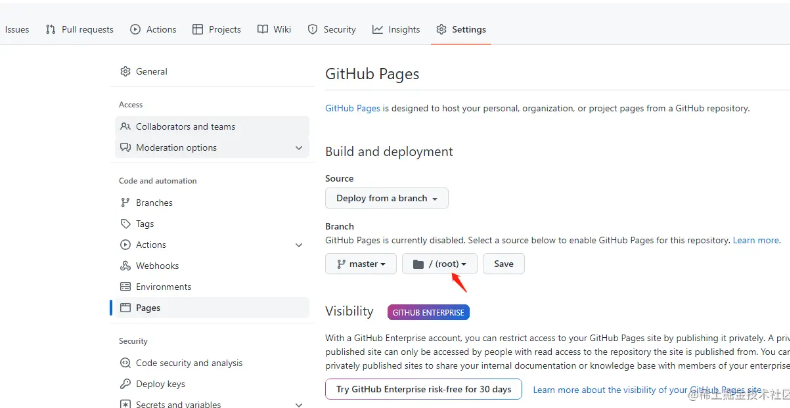The height and width of the screenshot is (408, 790).
Task: Open Branches settings page
Action: (x=212, y=202)
